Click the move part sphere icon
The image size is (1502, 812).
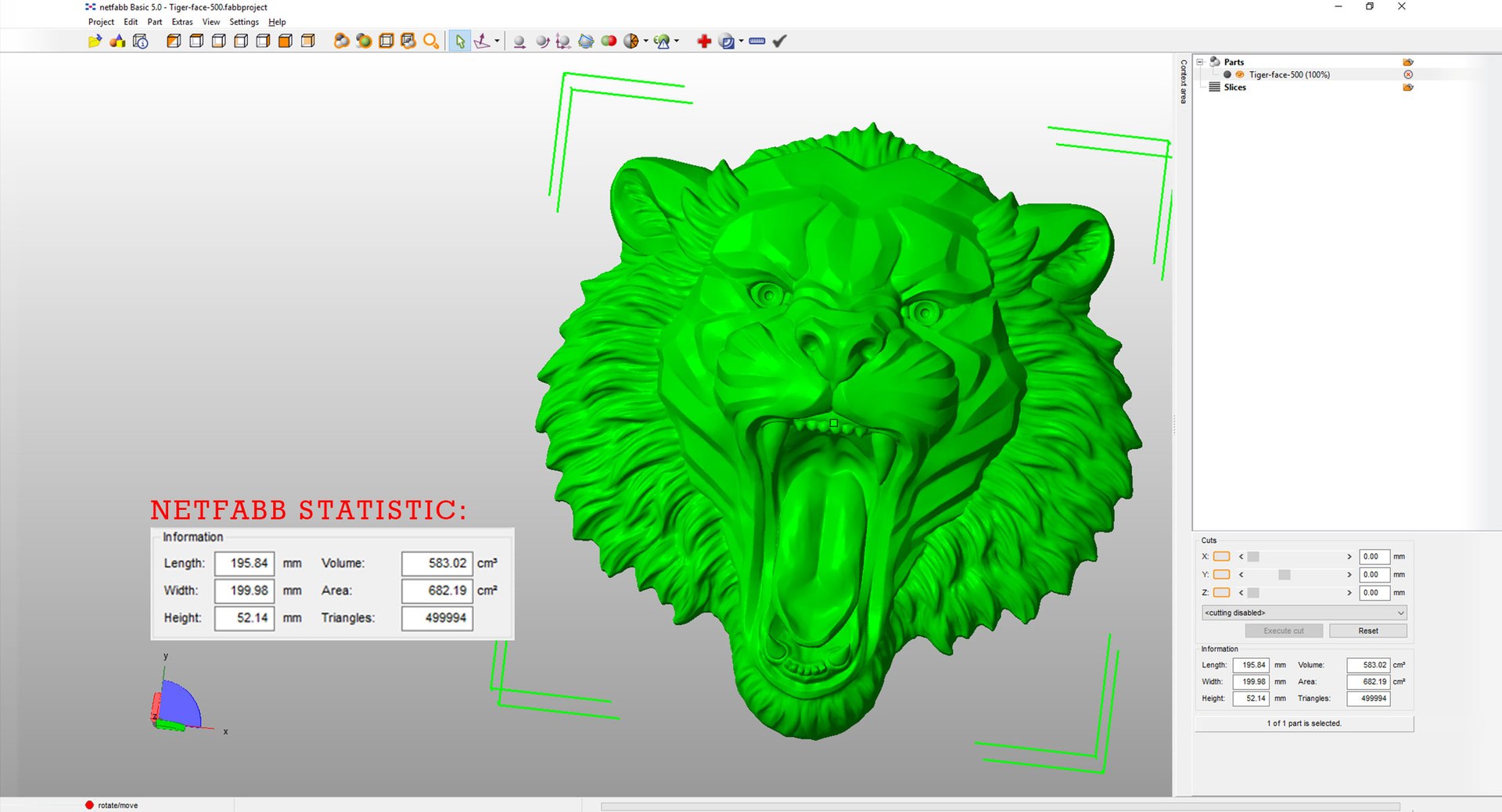519,41
